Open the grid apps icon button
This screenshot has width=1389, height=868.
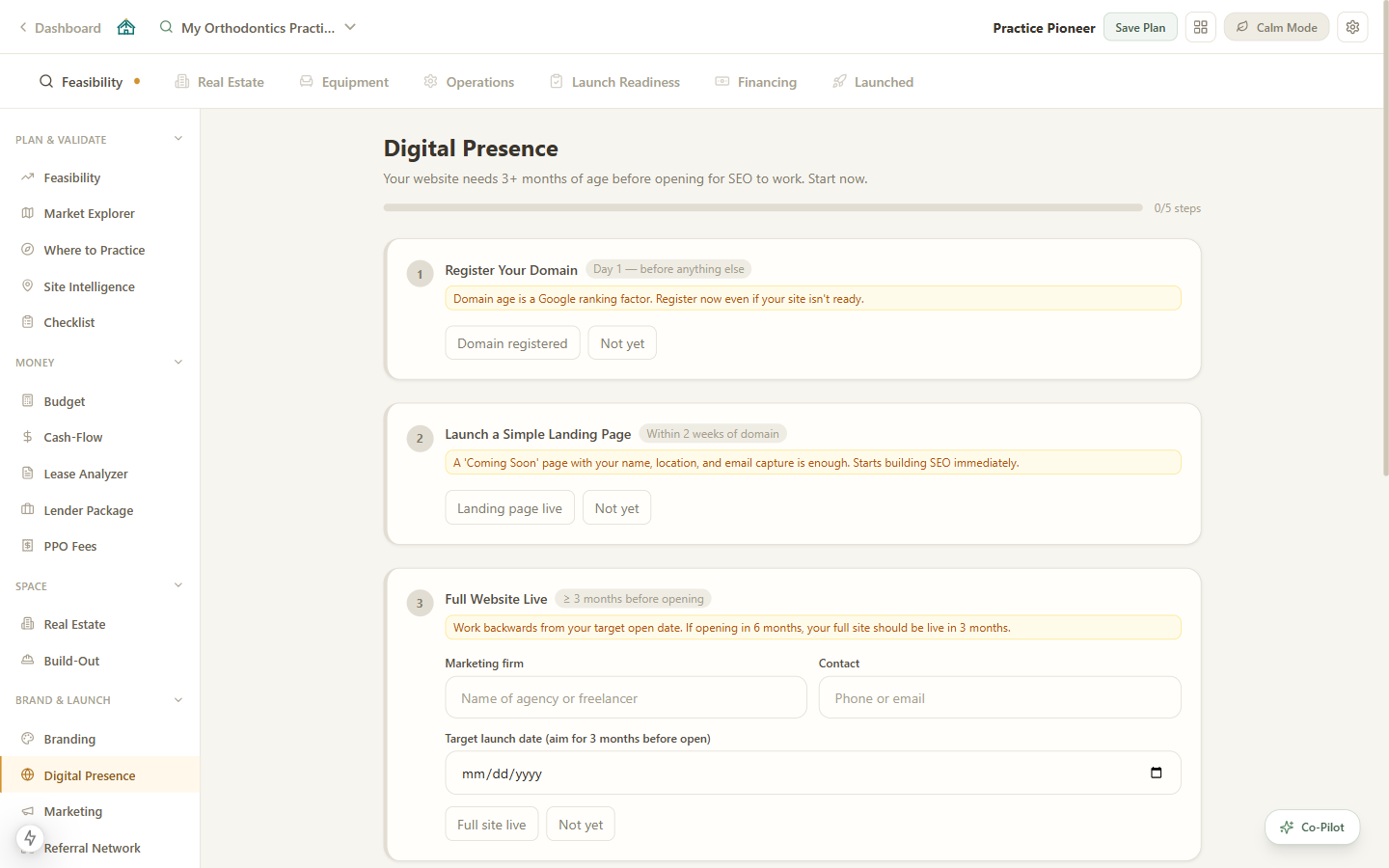[1201, 27]
